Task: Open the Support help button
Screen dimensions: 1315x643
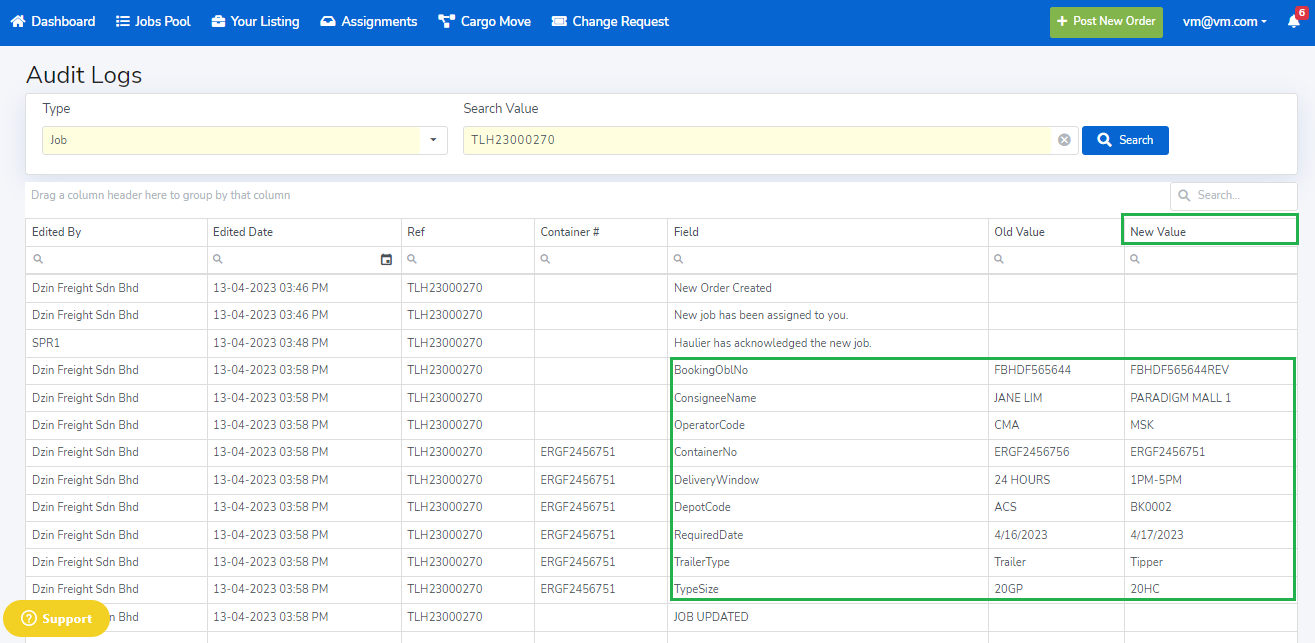Action: click(x=56, y=619)
